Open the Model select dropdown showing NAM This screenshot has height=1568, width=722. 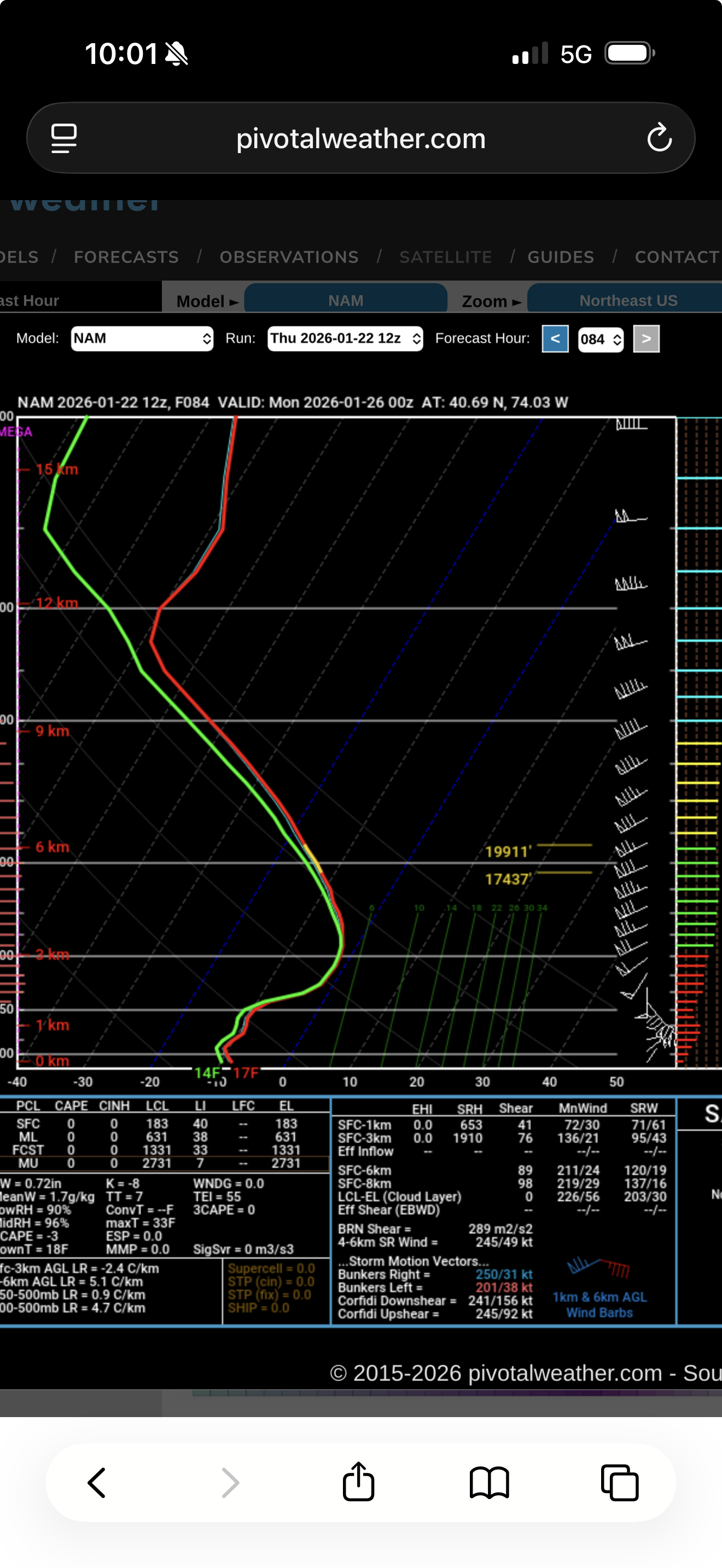coord(142,338)
